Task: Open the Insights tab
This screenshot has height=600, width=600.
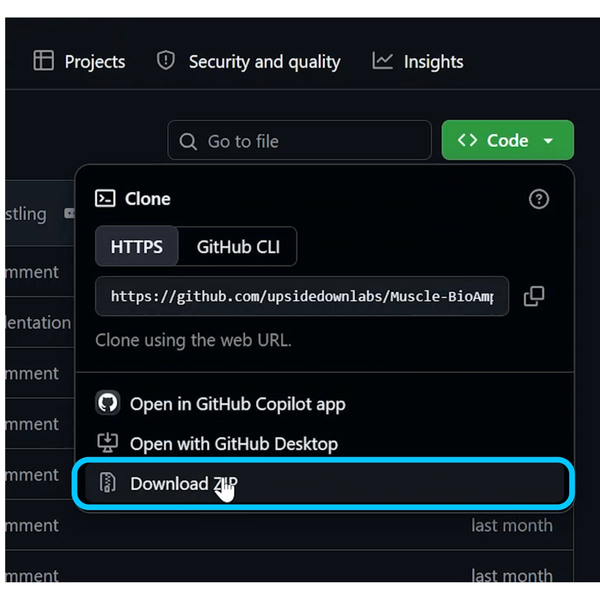Action: (418, 61)
